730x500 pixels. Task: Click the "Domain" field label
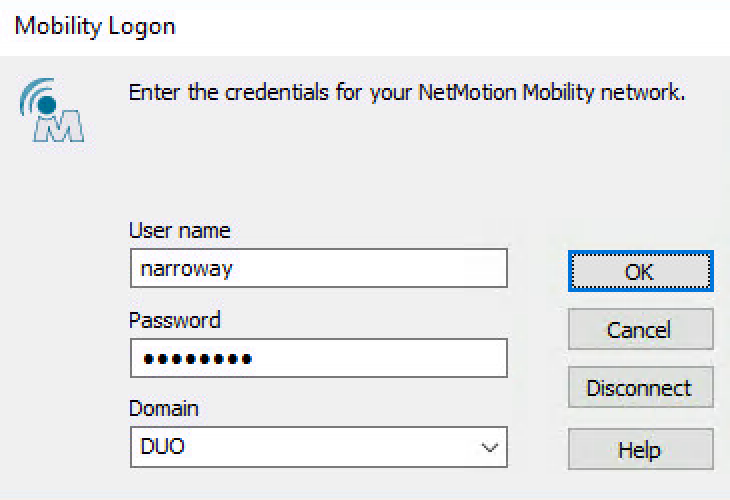164,409
